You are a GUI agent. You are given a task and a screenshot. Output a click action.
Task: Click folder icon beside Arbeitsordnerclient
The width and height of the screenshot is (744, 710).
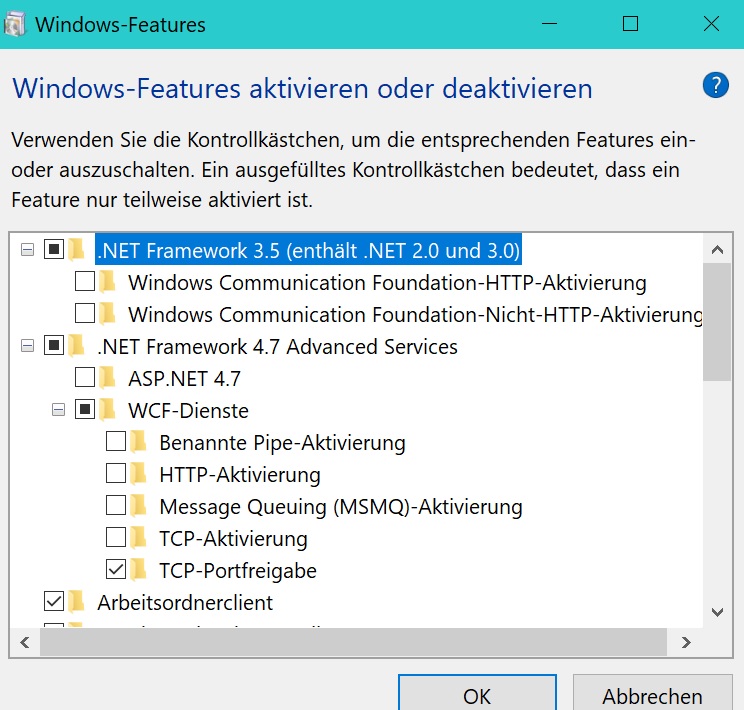point(77,602)
